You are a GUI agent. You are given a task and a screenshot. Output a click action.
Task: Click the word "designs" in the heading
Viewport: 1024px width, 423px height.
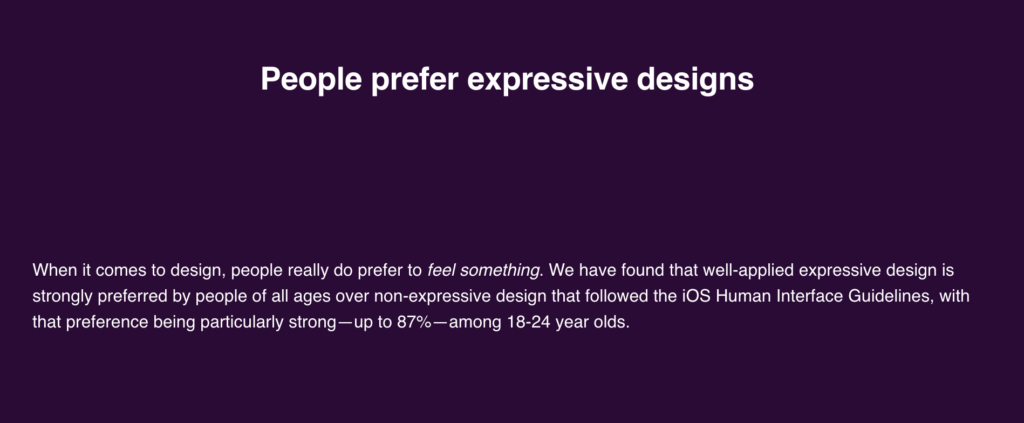point(695,80)
